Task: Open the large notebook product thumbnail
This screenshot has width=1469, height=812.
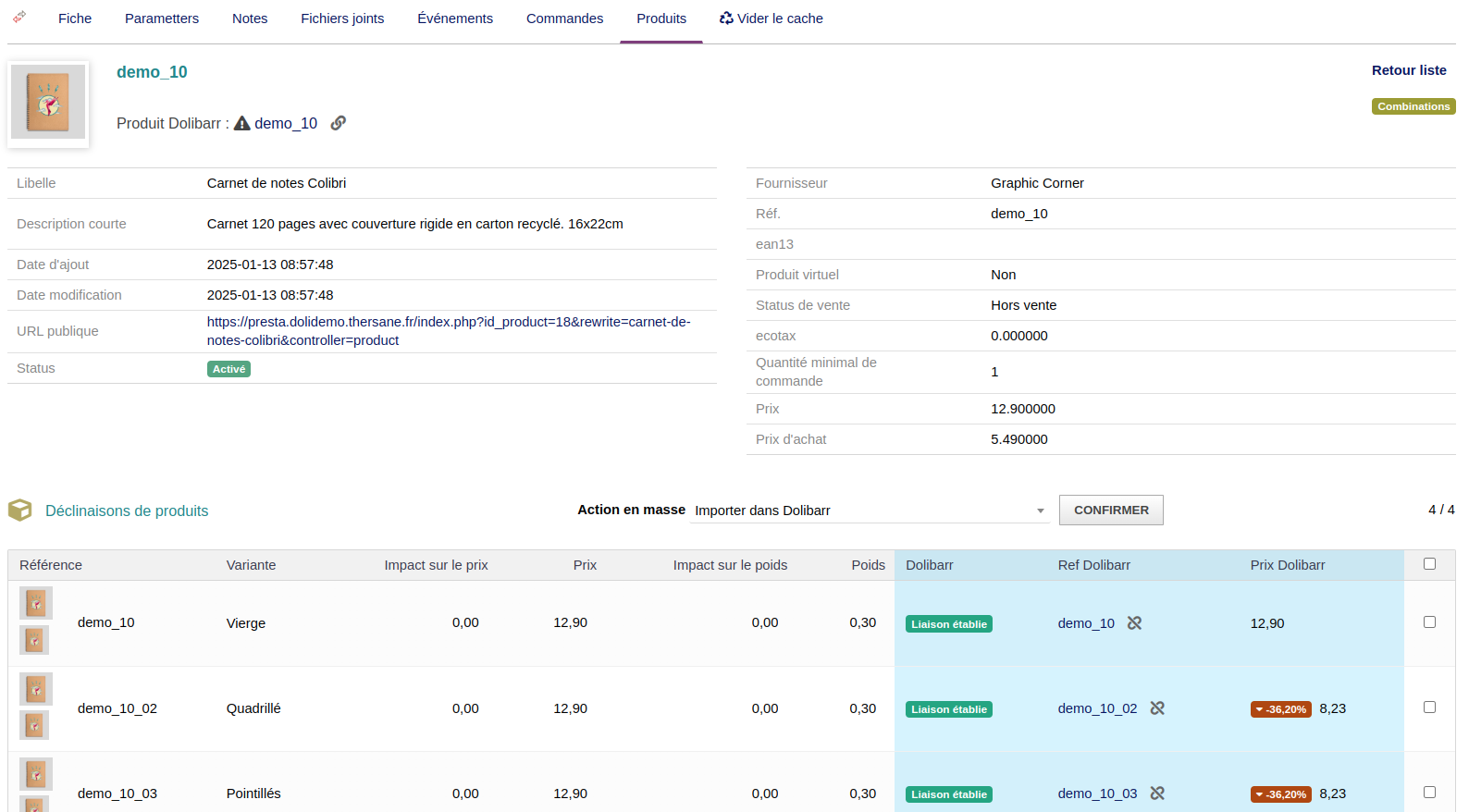Action: coord(48,103)
